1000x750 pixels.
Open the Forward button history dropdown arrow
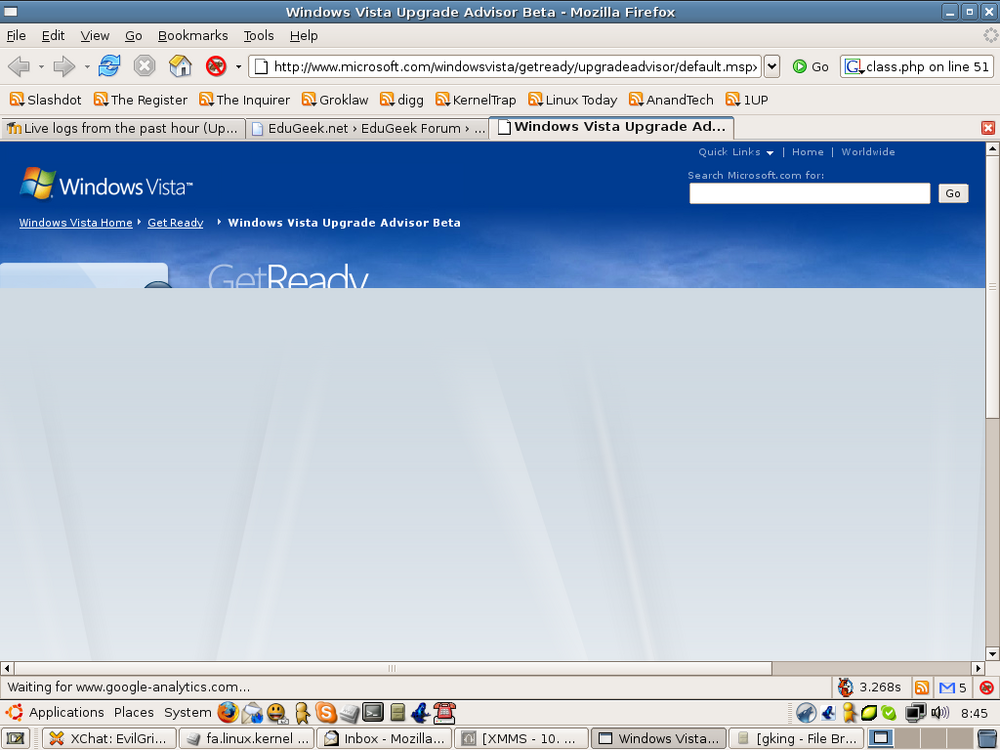click(x=87, y=66)
